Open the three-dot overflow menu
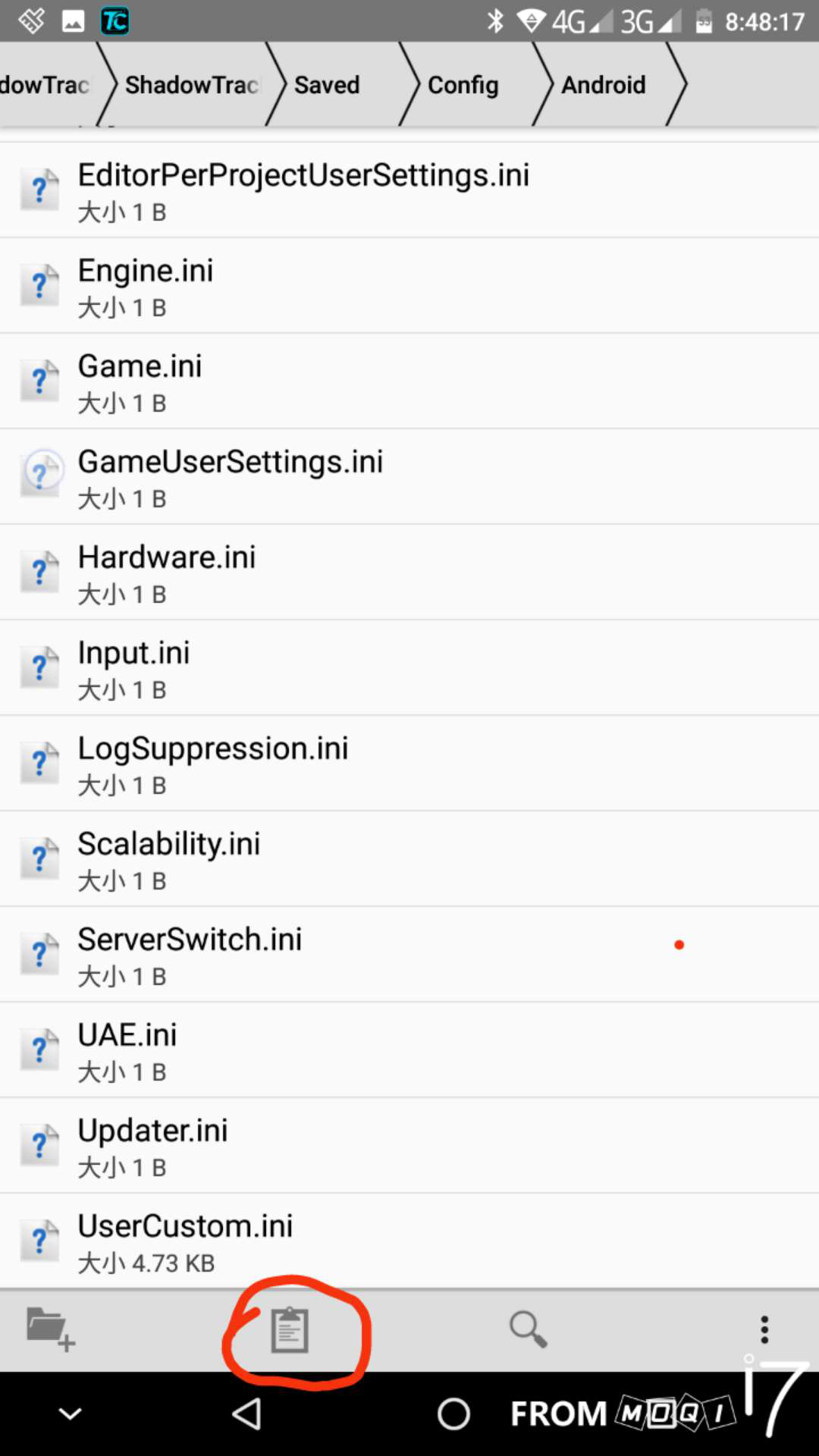The width and height of the screenshot is (819, 1456). coord(764,1329)
